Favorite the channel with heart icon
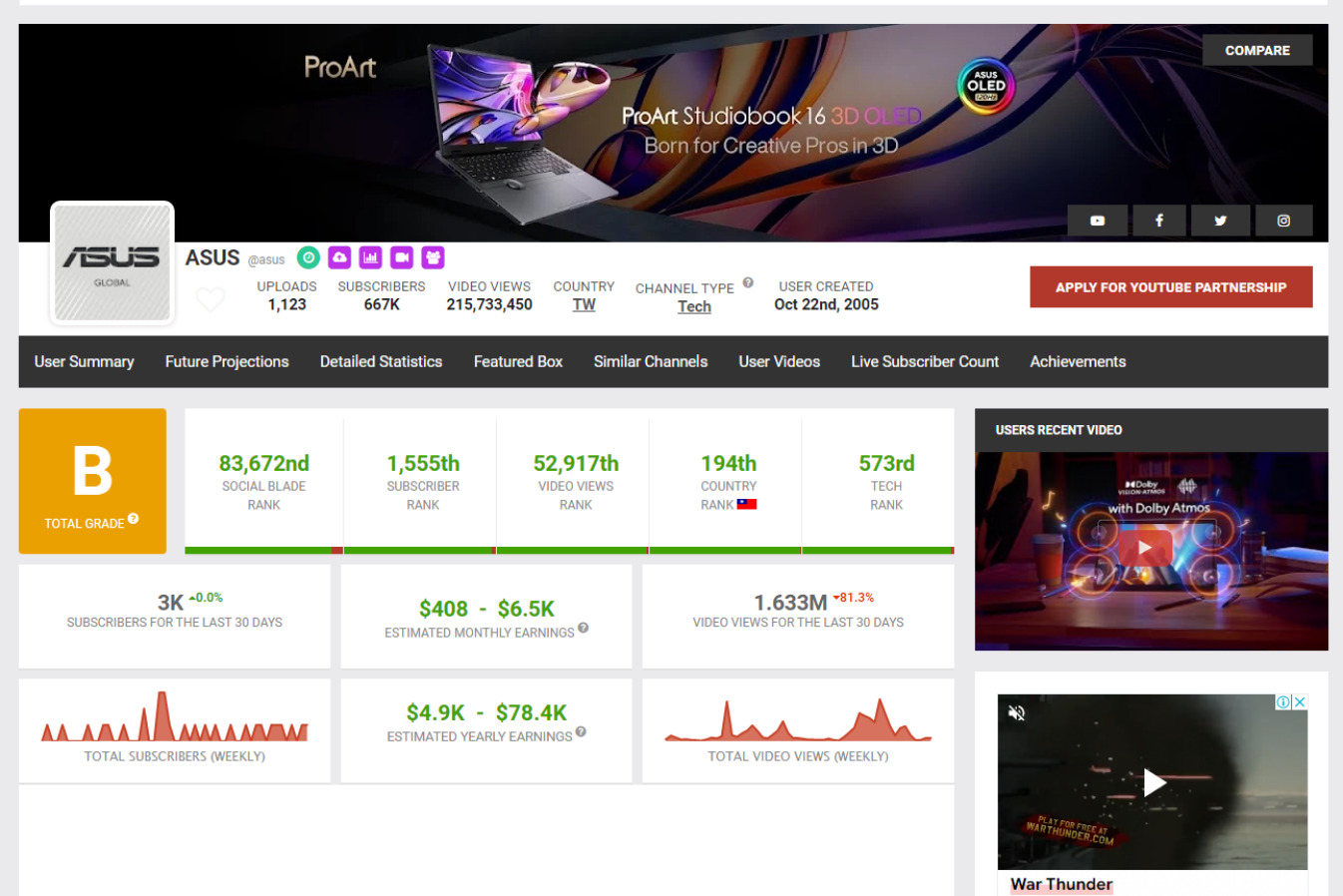1343x896 pixels. tap(211, 298)
